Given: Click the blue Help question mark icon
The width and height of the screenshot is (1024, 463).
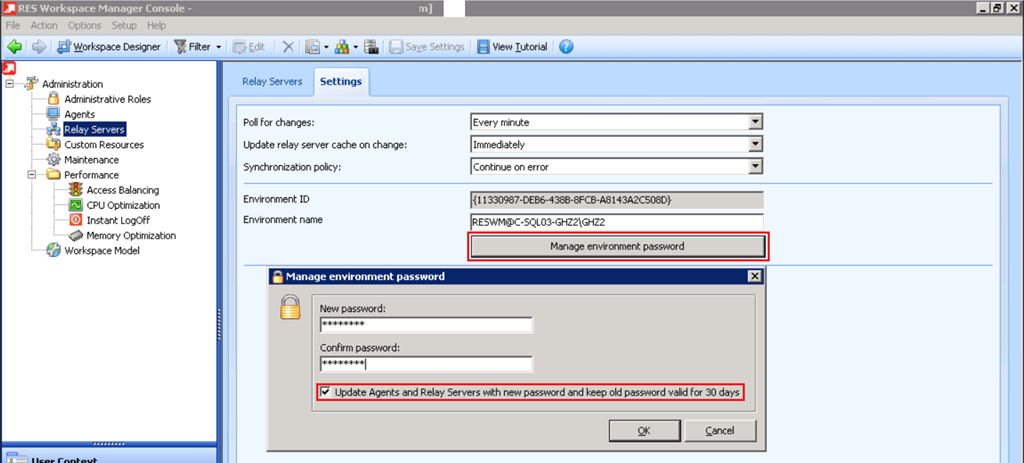Looking at the screenshot, I should 566,47.
